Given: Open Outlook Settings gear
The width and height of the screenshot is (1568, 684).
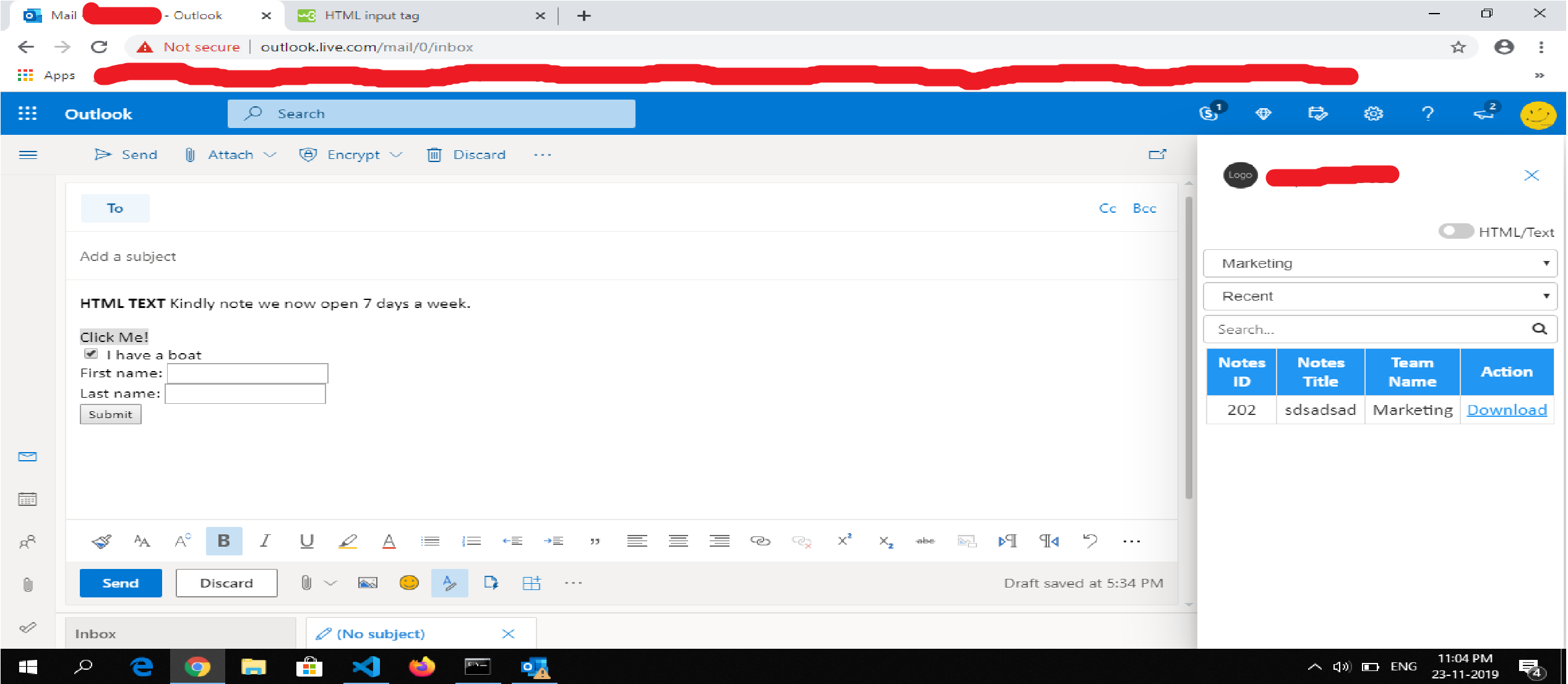Looking at the screenshot, I should (x=1372, y=114).
